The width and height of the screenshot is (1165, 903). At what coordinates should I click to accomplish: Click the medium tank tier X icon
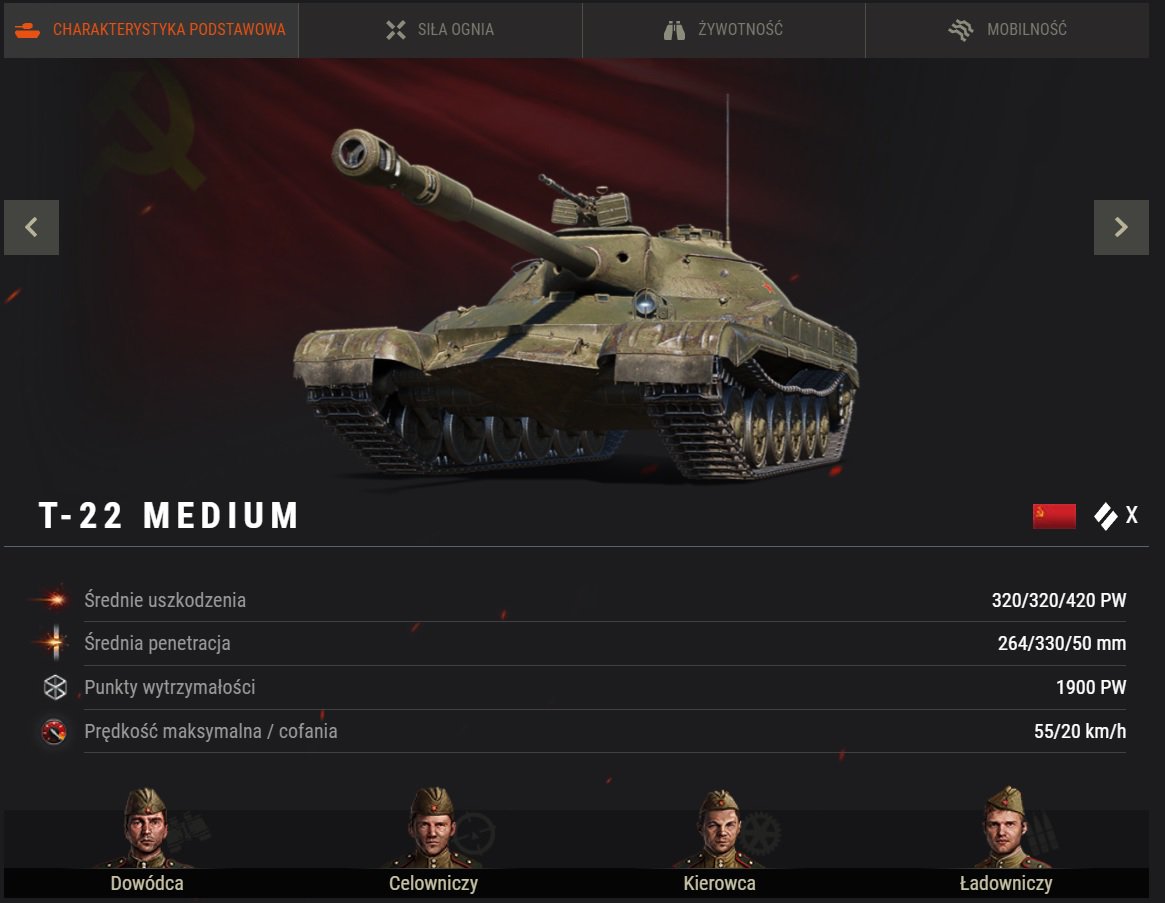pyautogui.click(x=1115, y=516)
